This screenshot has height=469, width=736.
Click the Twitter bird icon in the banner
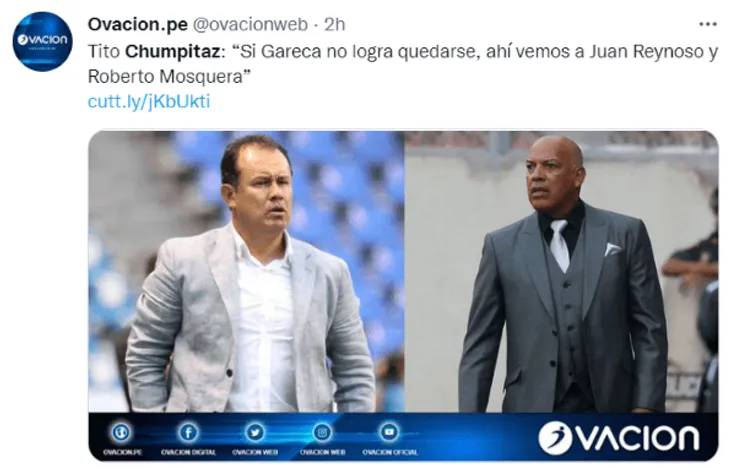(255, 432)
